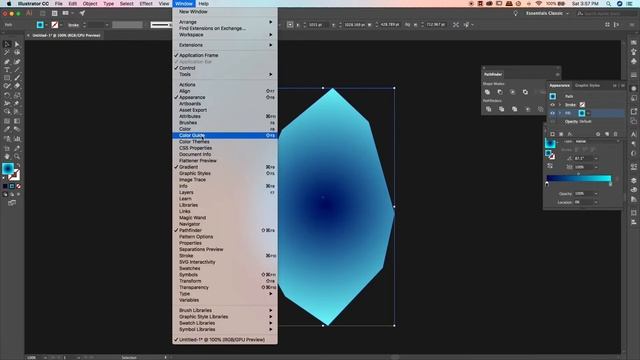Click the Divide pathfinder icon
This screenshot has width=640, height=360.
pos(489,109)
